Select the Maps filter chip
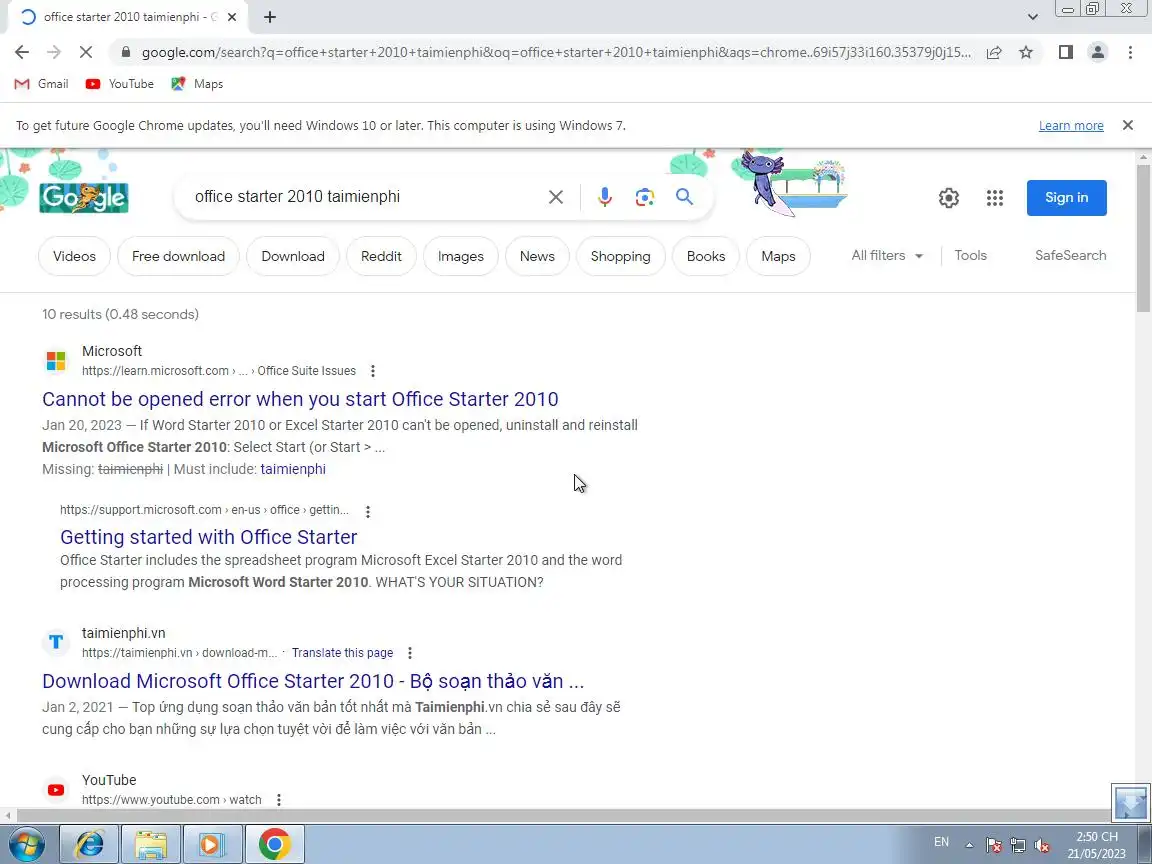 (x=778, y=256)
